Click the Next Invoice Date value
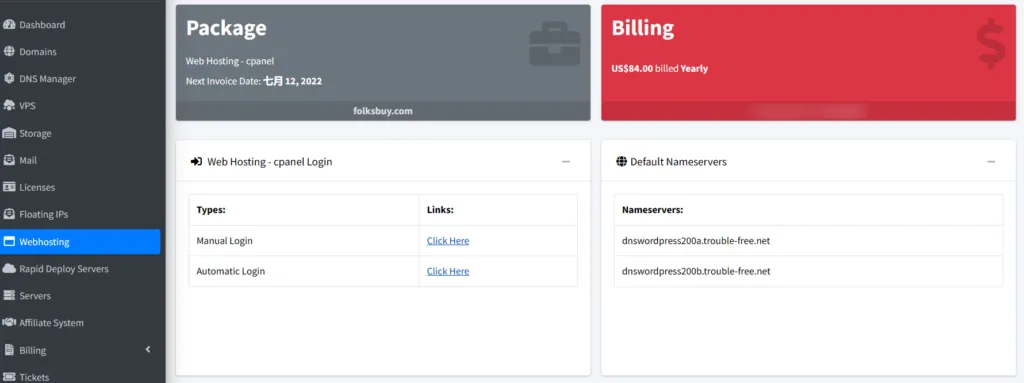This screenshot has width=1024, height=383. click(293, 82)
